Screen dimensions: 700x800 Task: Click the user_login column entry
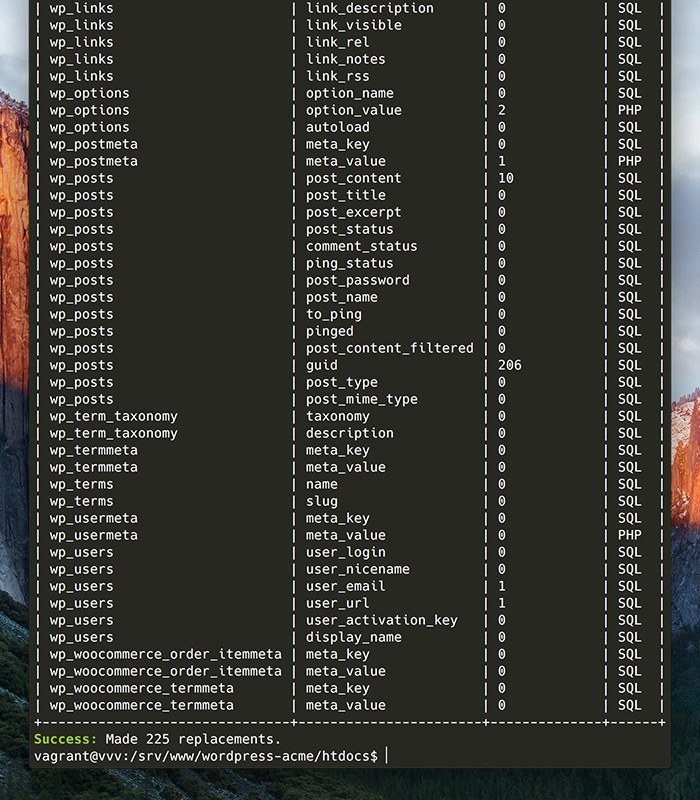(345, 552)
